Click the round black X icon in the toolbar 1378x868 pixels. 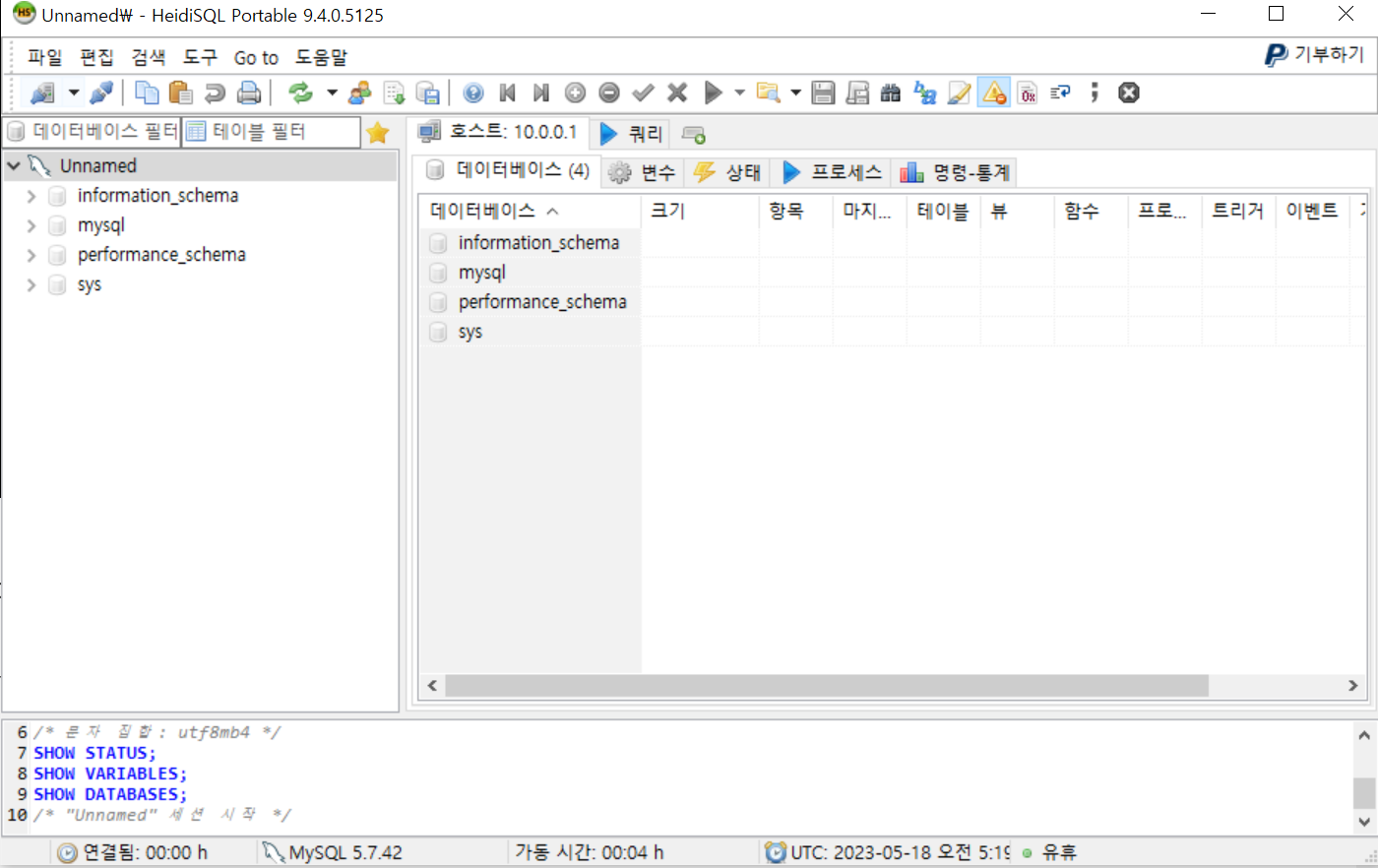coord(1129,93)
